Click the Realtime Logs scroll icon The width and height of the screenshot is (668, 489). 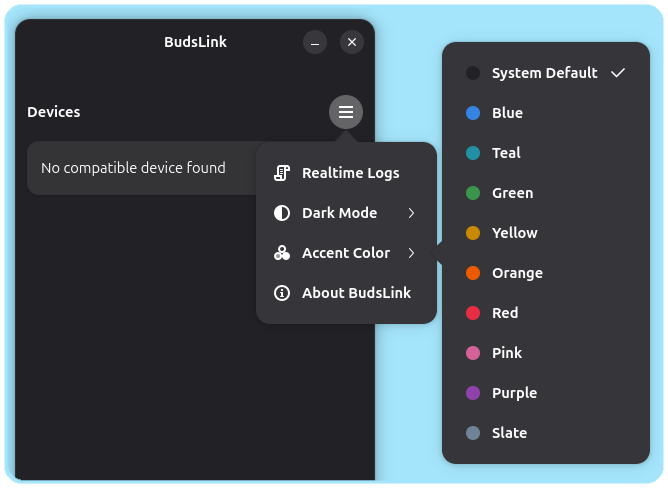click(282, 173)
